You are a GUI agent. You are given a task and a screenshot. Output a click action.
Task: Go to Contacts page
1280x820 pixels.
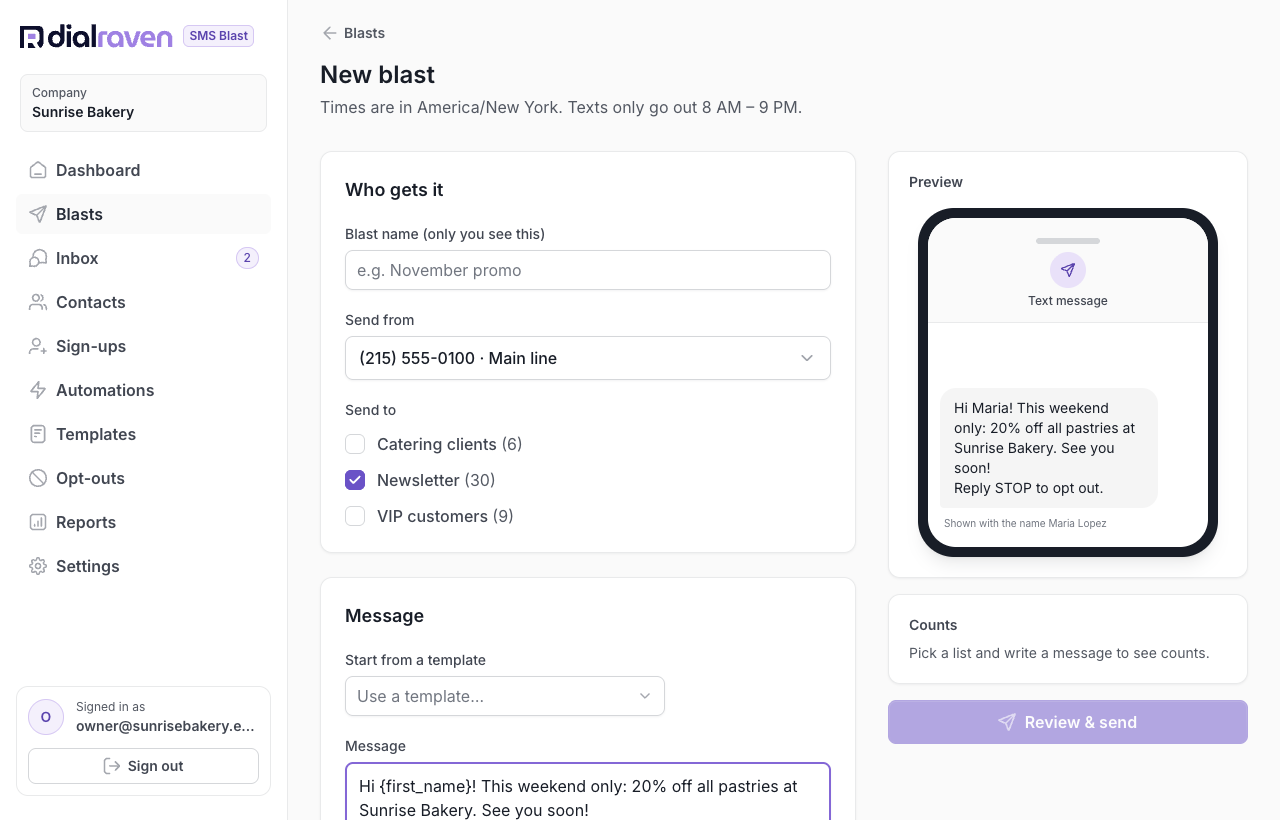[x=143, y=302]
